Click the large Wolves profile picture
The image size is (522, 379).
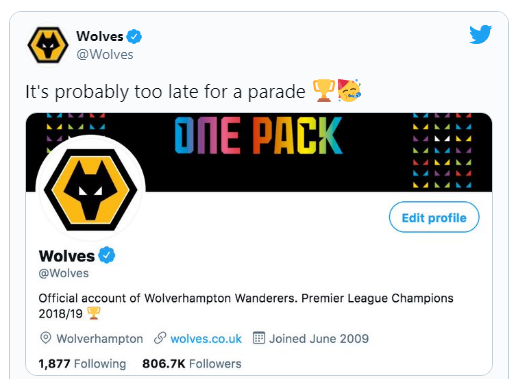pyautogui.click(x=90, y=190)
